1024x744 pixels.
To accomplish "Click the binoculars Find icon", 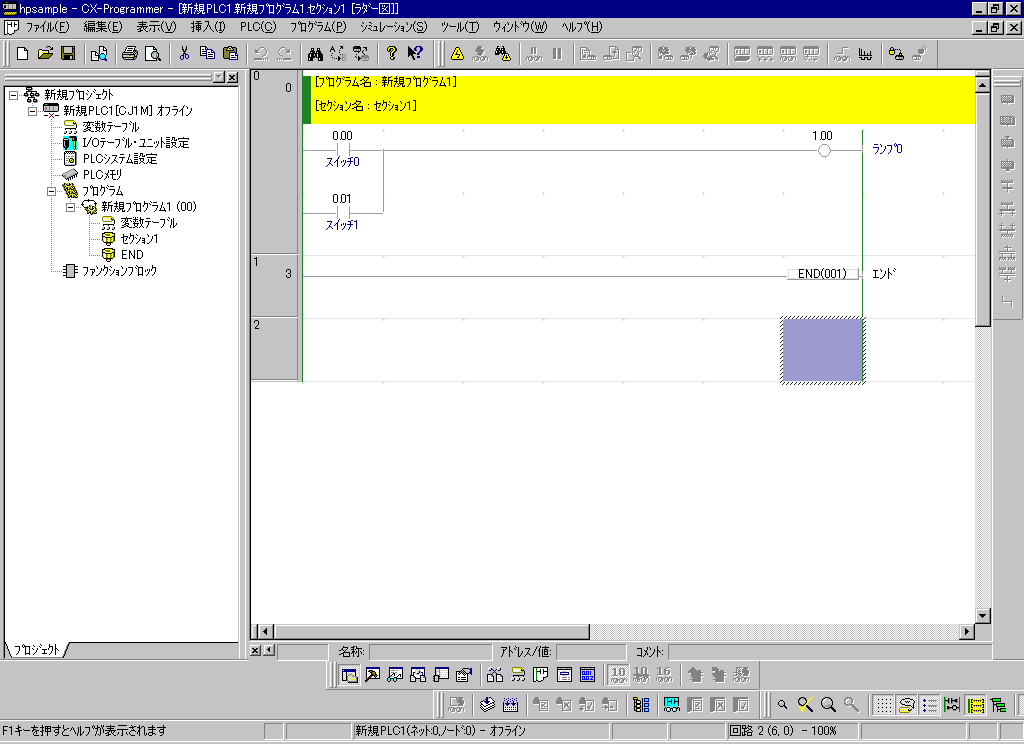I will pos(315,54).
